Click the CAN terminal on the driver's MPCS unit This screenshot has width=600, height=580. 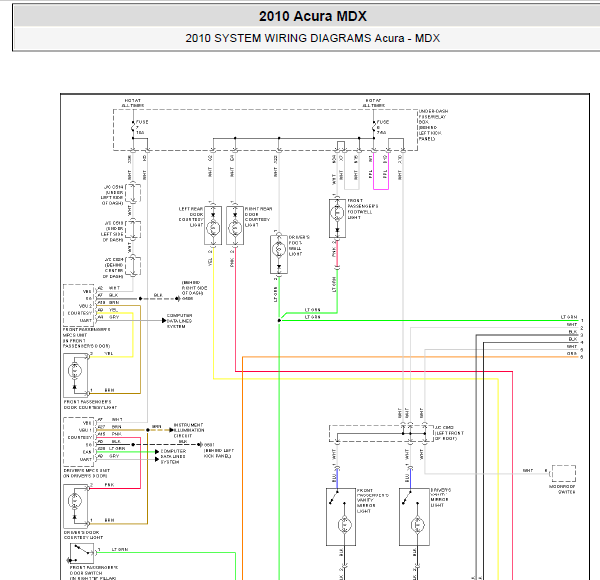pyautogui.click(x=88, y=452)
